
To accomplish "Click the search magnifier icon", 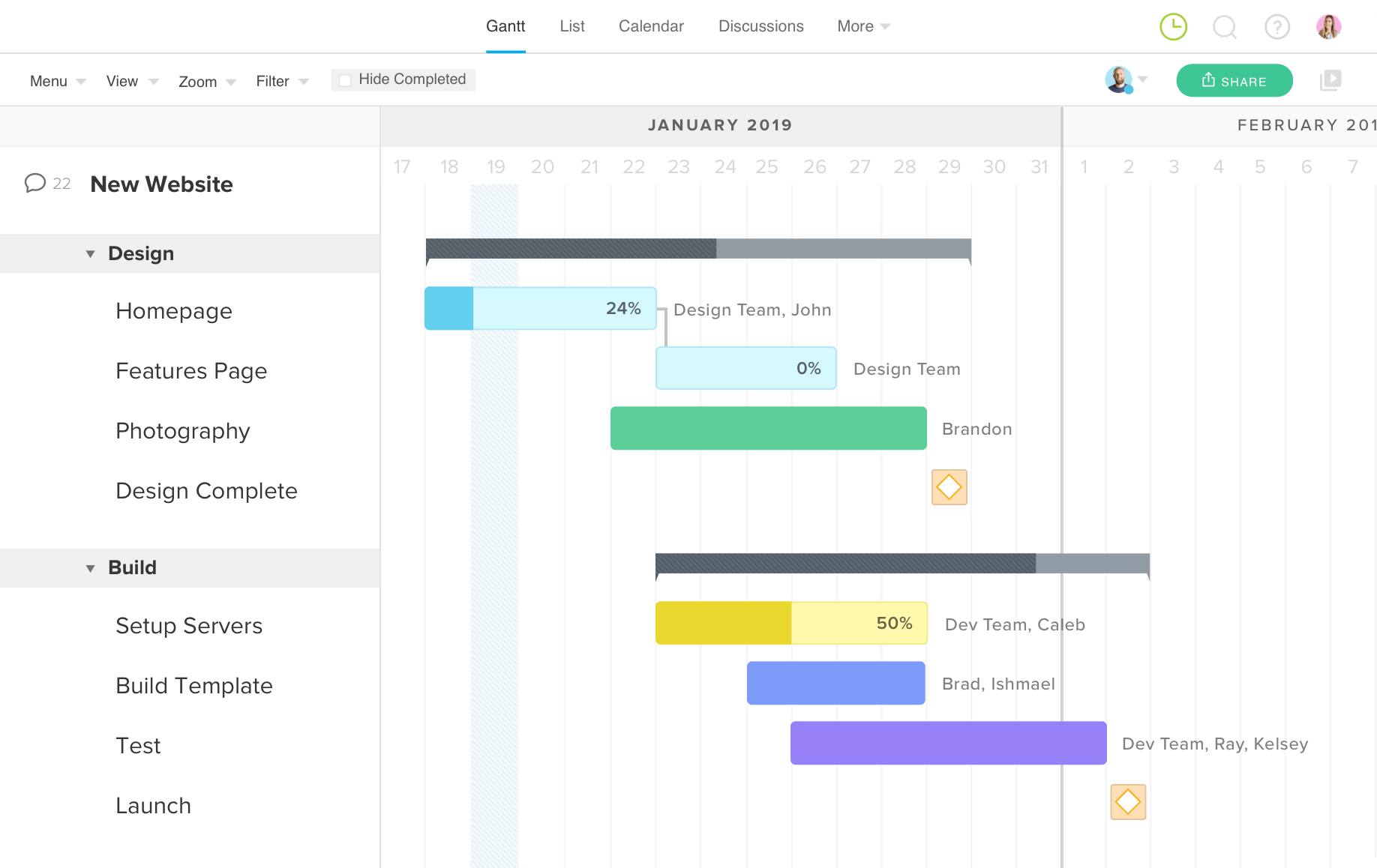I will click(x=1225, y=26).
